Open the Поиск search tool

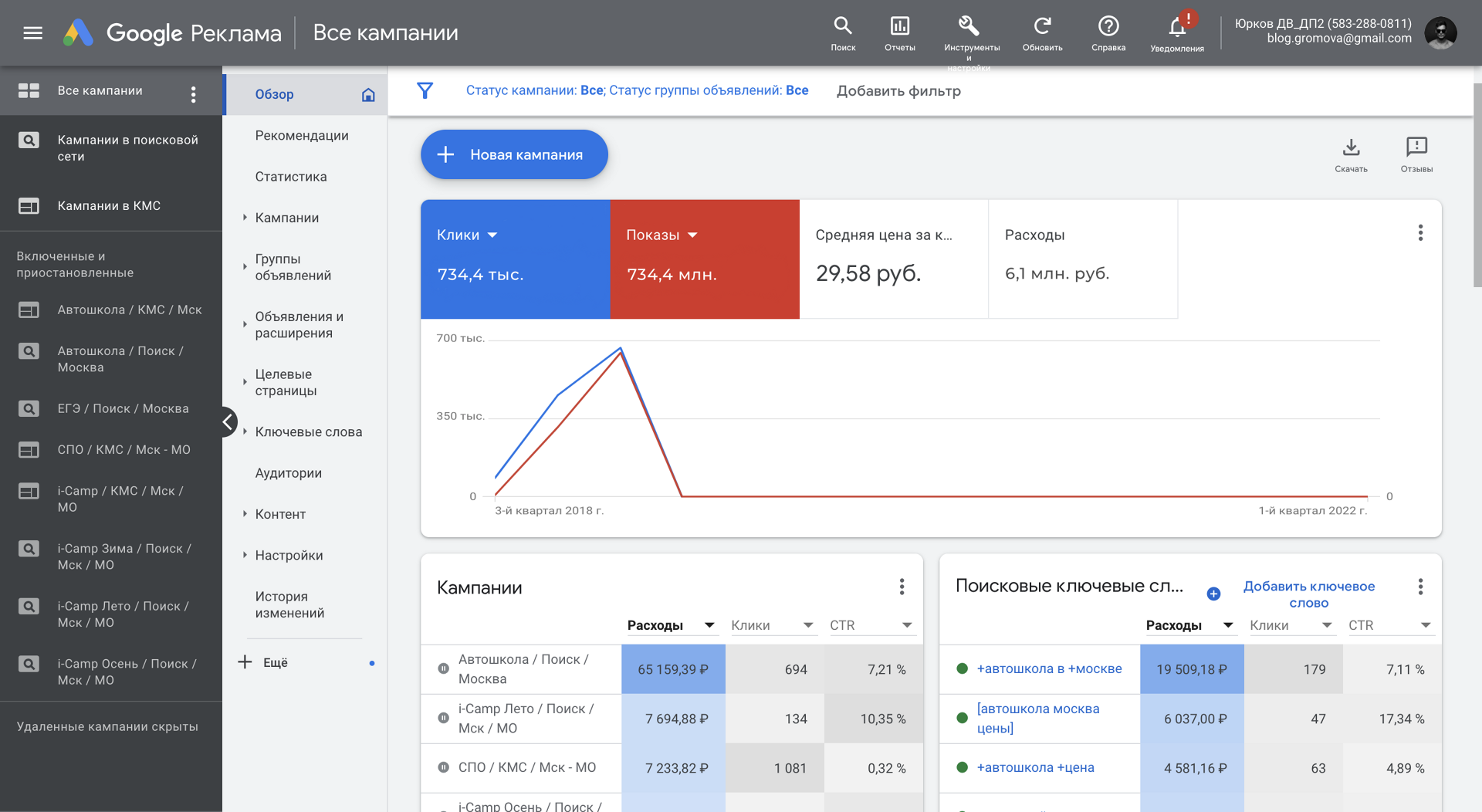click(843, 33)
